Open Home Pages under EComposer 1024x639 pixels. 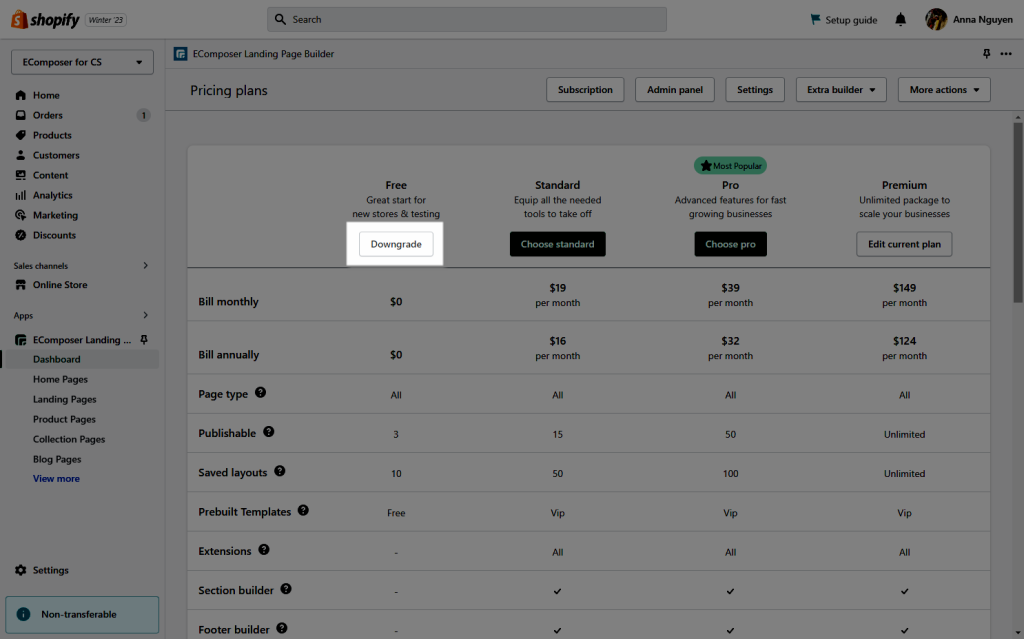click(x=60, y=380)
